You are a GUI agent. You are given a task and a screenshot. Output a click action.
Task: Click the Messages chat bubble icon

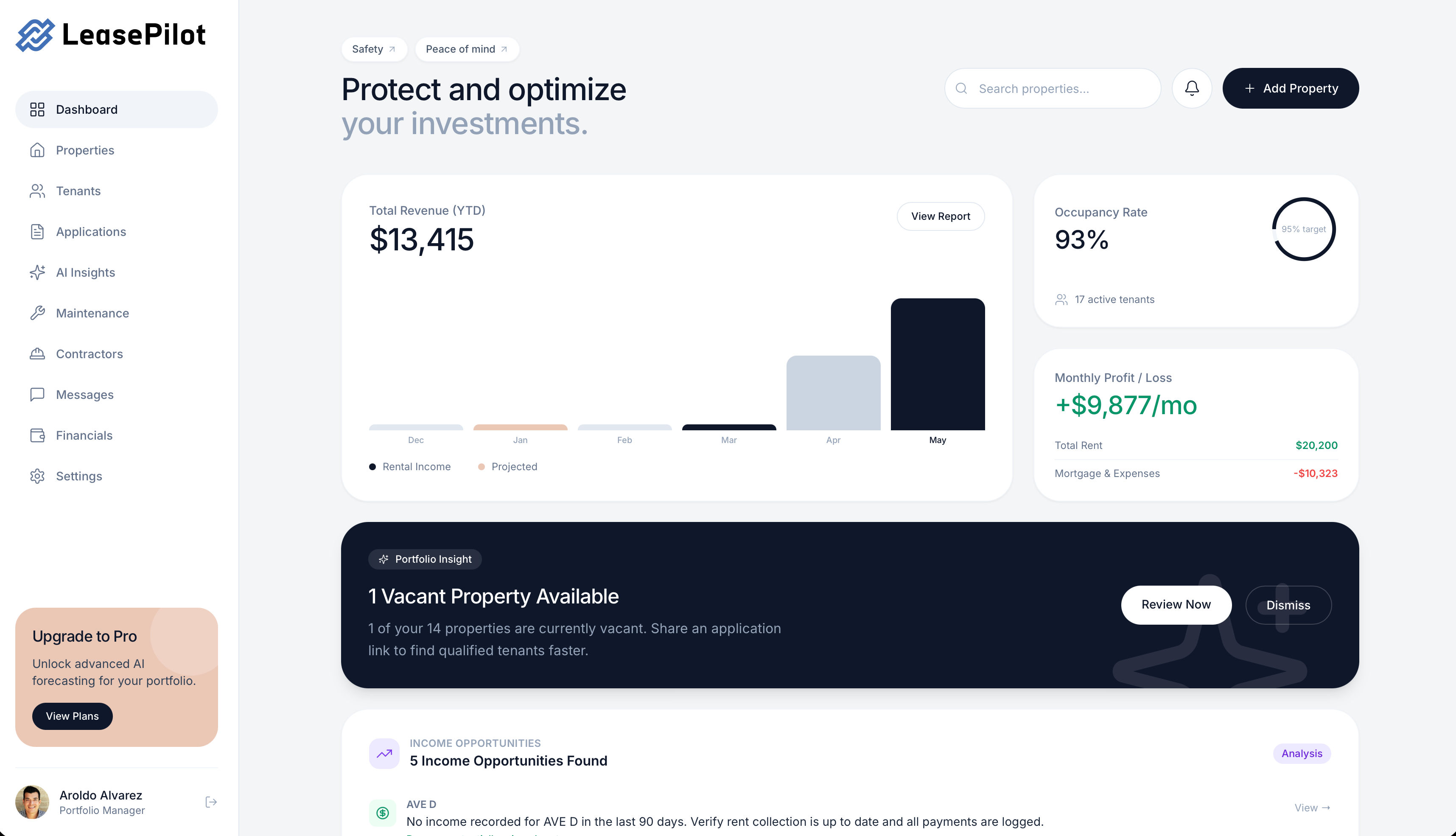point(37,395)
